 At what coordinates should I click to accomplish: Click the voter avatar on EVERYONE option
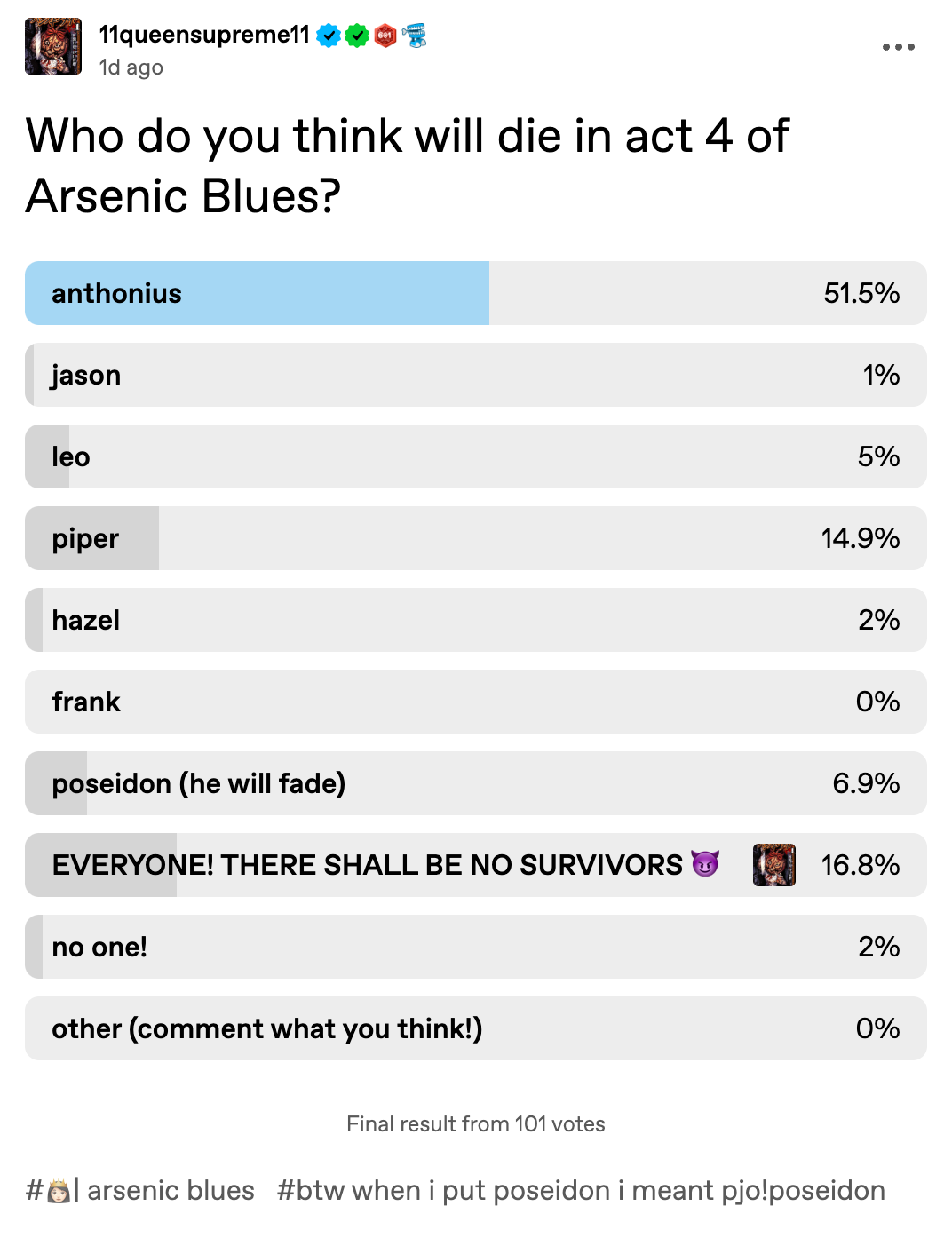tap(774, 865)
